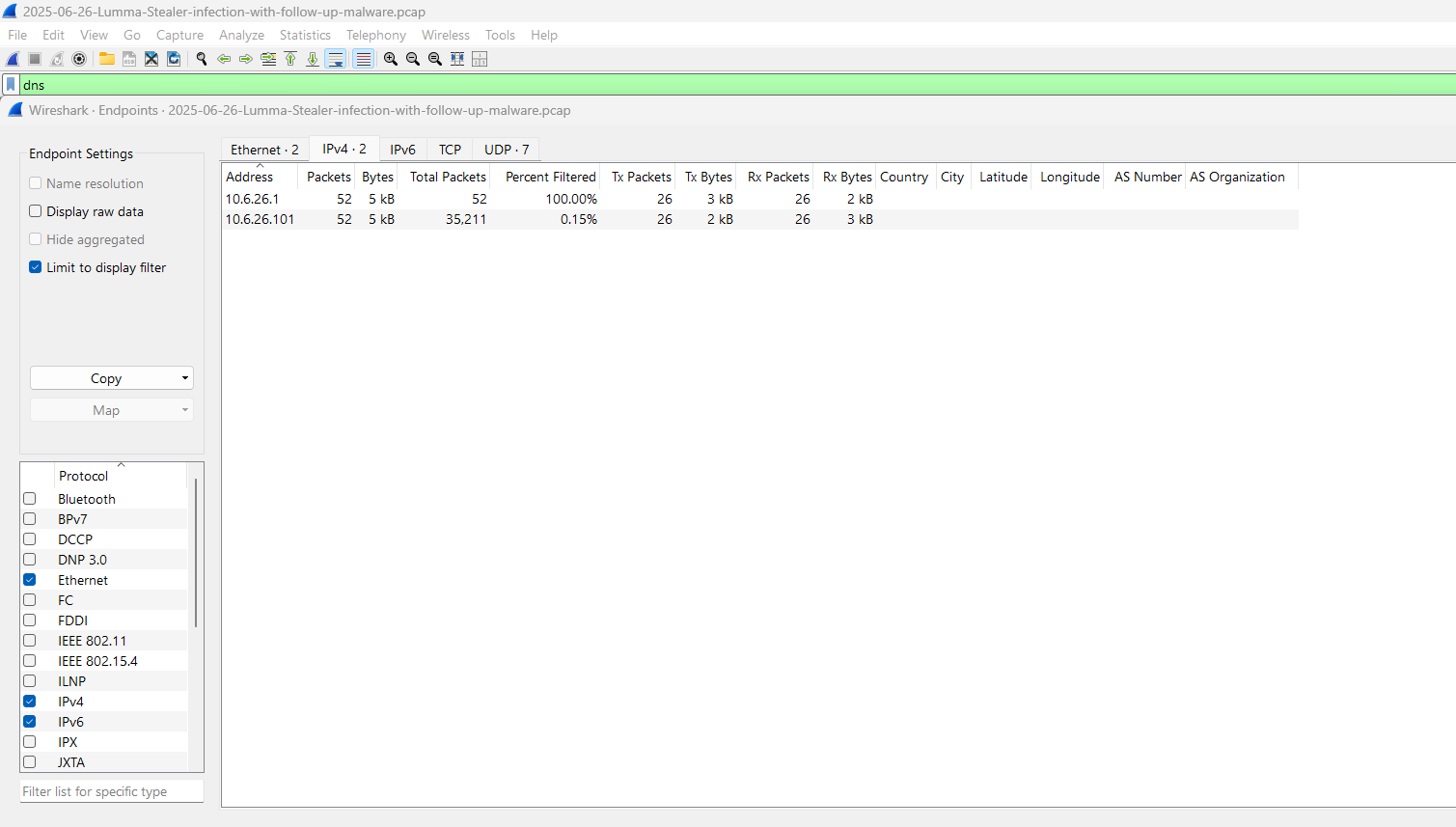
Task: Enable the Bluetooth protocol checkbox
Action: tap(30, 499)
